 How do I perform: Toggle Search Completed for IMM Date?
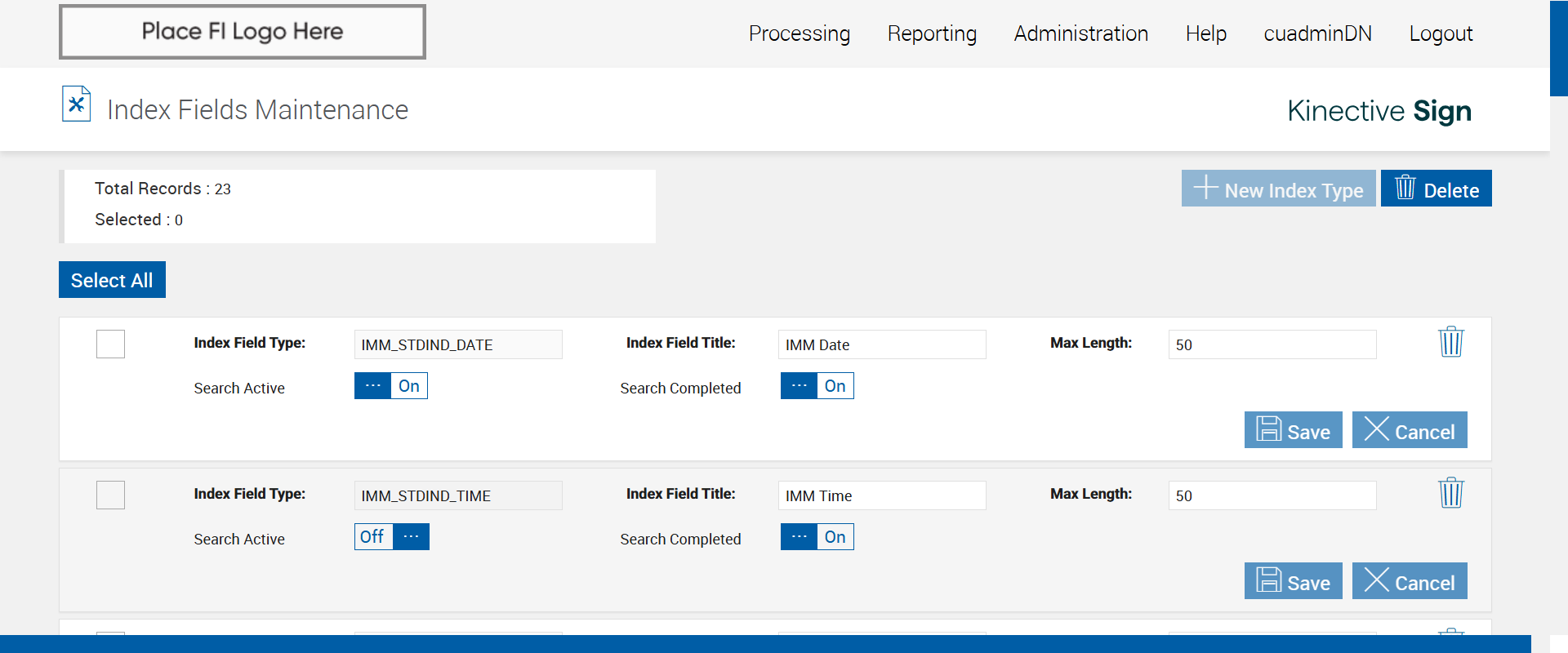817,386
